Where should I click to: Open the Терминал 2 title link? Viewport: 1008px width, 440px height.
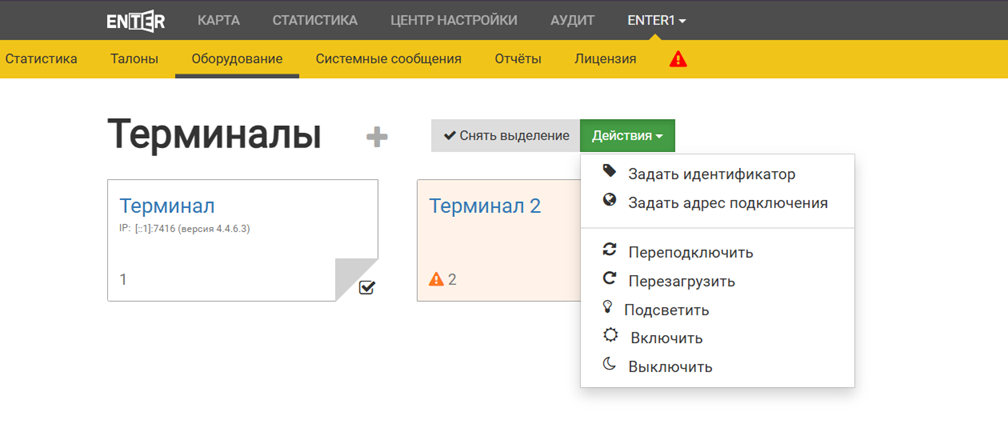click(x=485, y=206)
